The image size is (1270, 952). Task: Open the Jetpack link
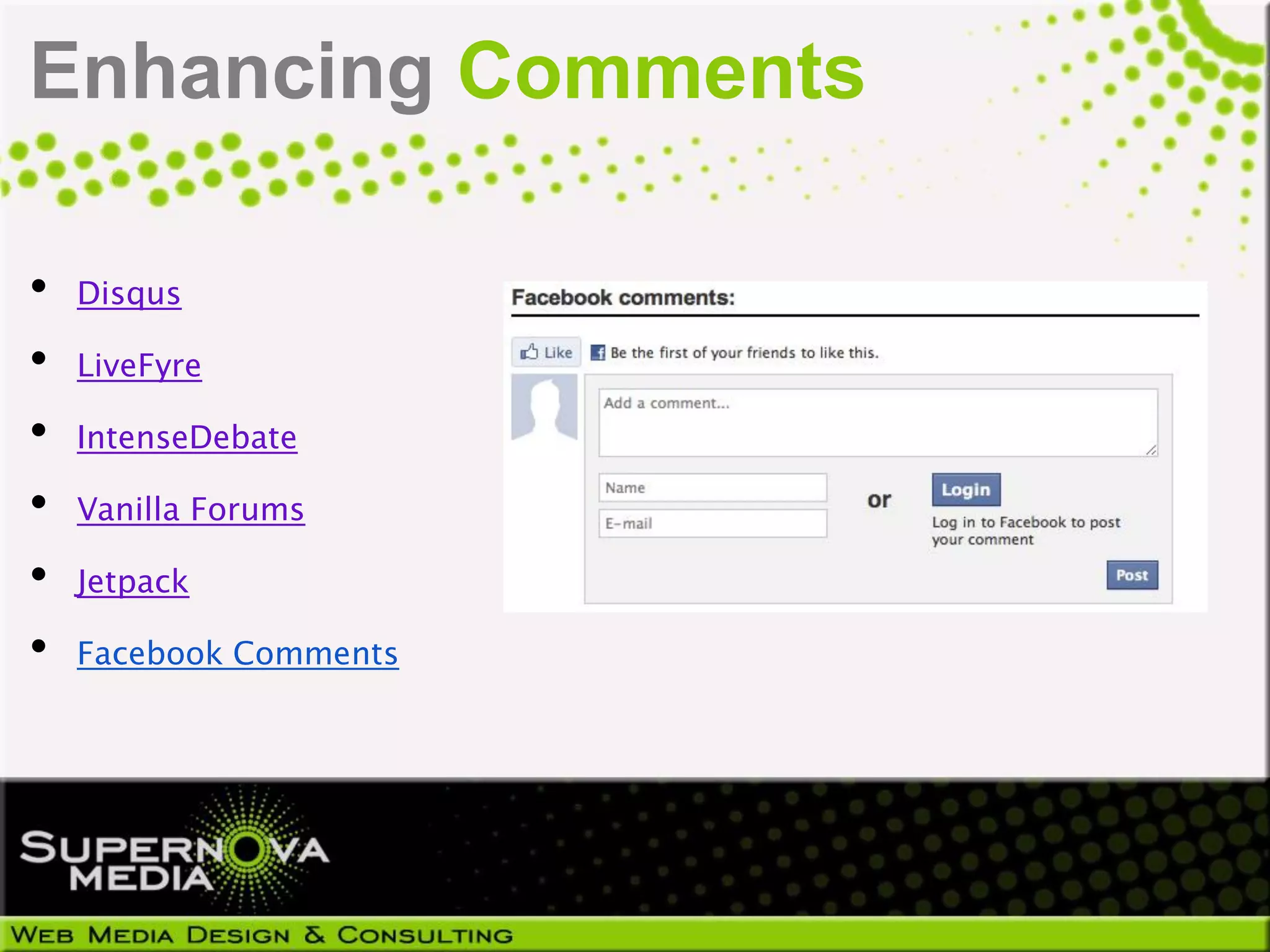[132, 581]
